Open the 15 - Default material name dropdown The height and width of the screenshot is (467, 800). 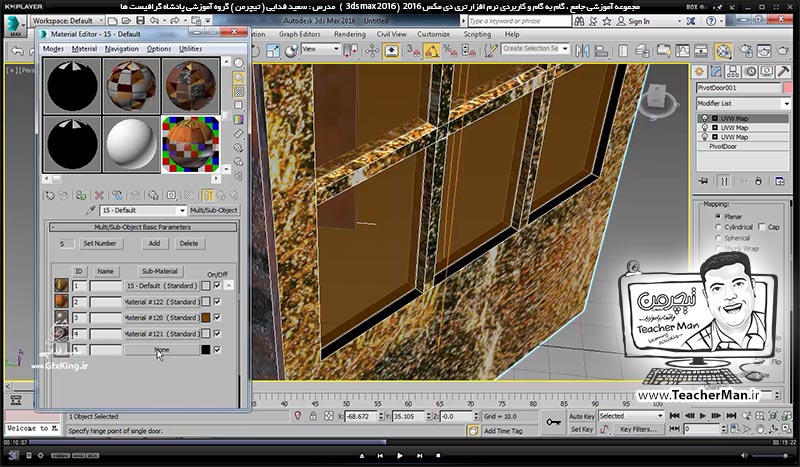coord(143,210)
